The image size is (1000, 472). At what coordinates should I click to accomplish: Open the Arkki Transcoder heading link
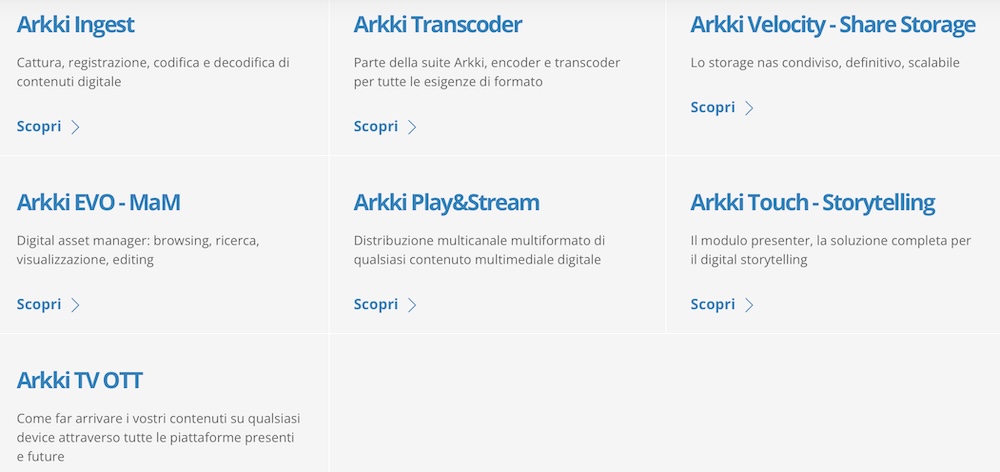pyautogui.click(x=438, y=25)
